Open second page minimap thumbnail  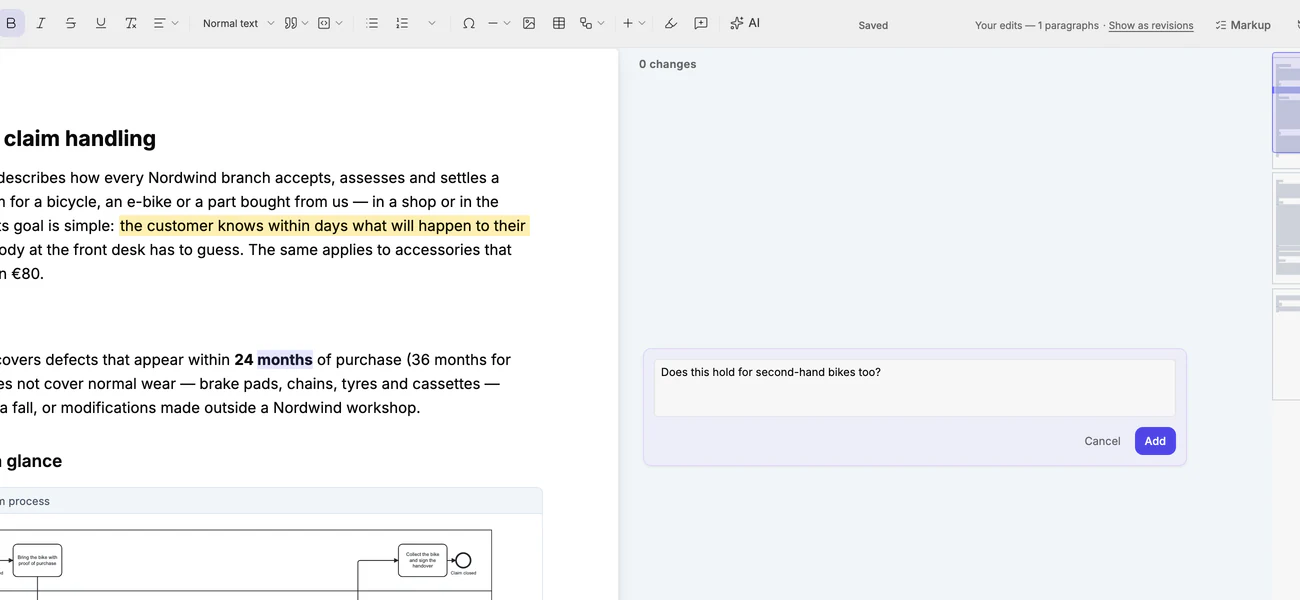click(1286, 228)
